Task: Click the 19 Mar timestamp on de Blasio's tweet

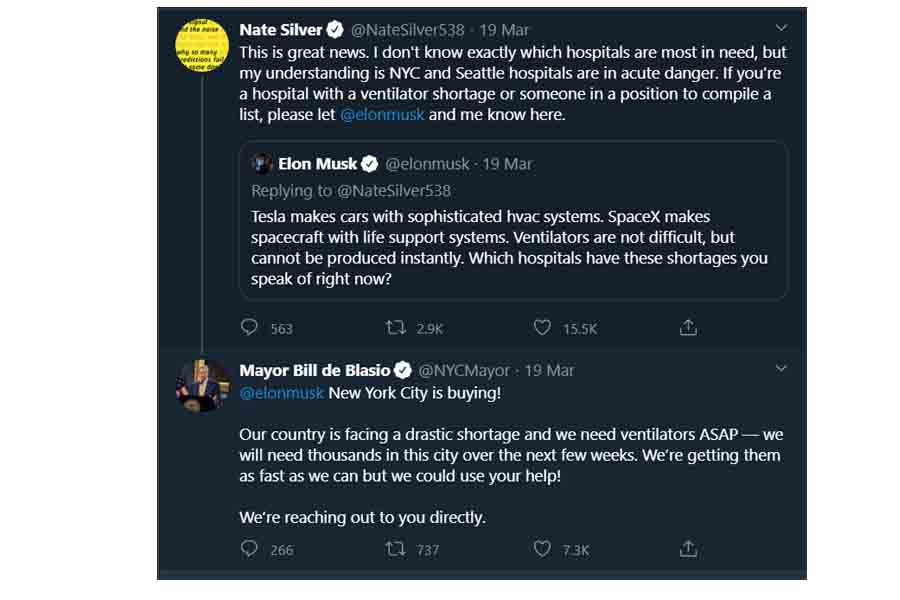Action: [x=549, y=371]
